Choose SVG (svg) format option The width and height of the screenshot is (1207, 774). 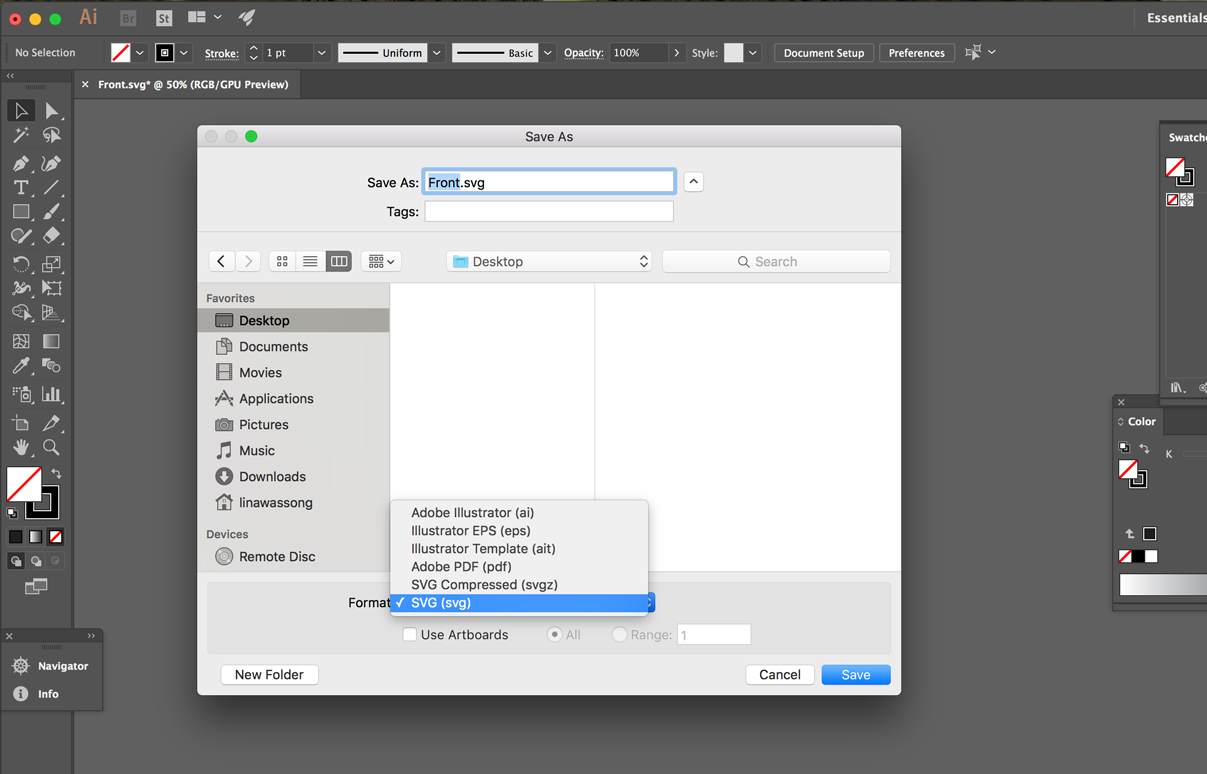click(x=519, y=603)
